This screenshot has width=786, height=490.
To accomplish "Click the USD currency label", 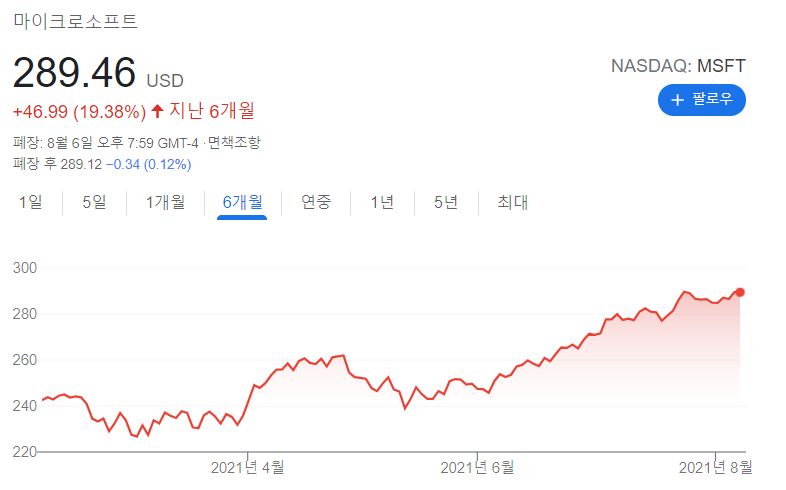I will [x=165, y=81].
